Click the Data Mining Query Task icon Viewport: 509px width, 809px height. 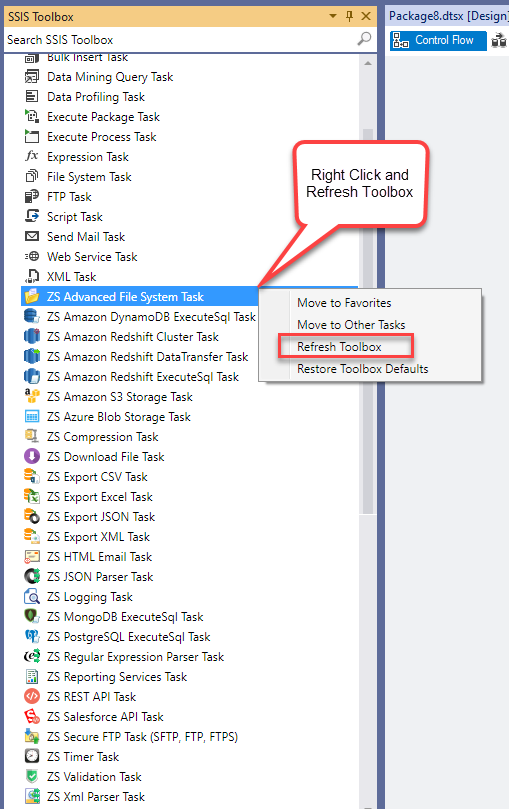(x=32, y=77)
